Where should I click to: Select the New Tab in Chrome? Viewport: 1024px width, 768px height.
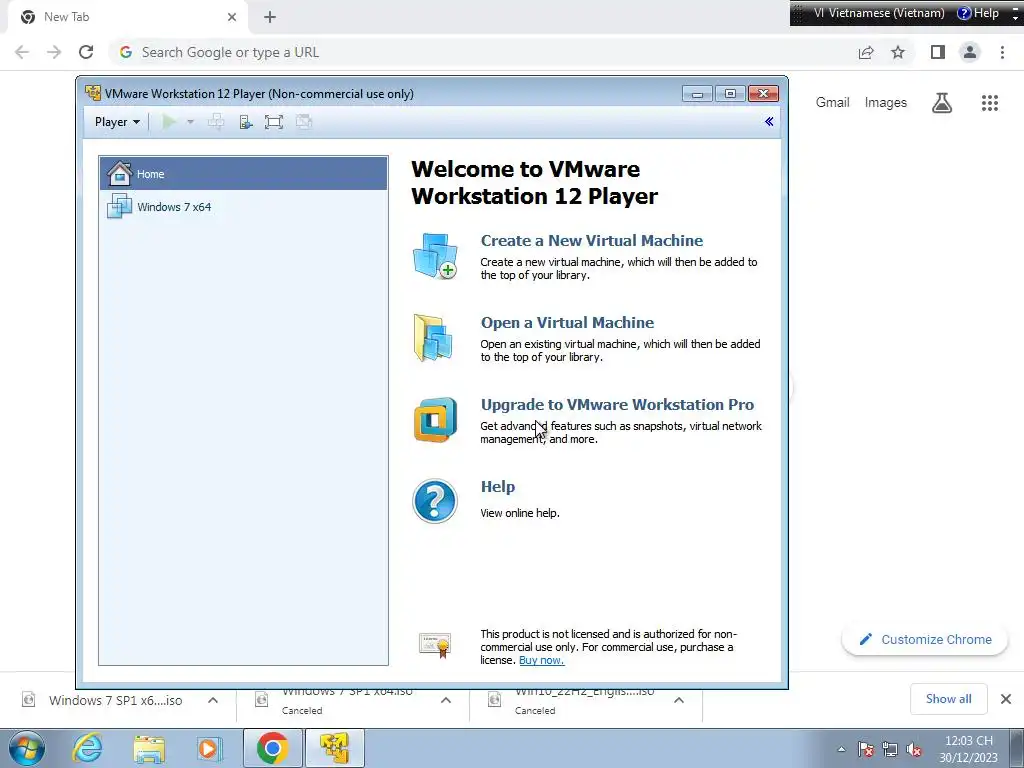point(128,17)
